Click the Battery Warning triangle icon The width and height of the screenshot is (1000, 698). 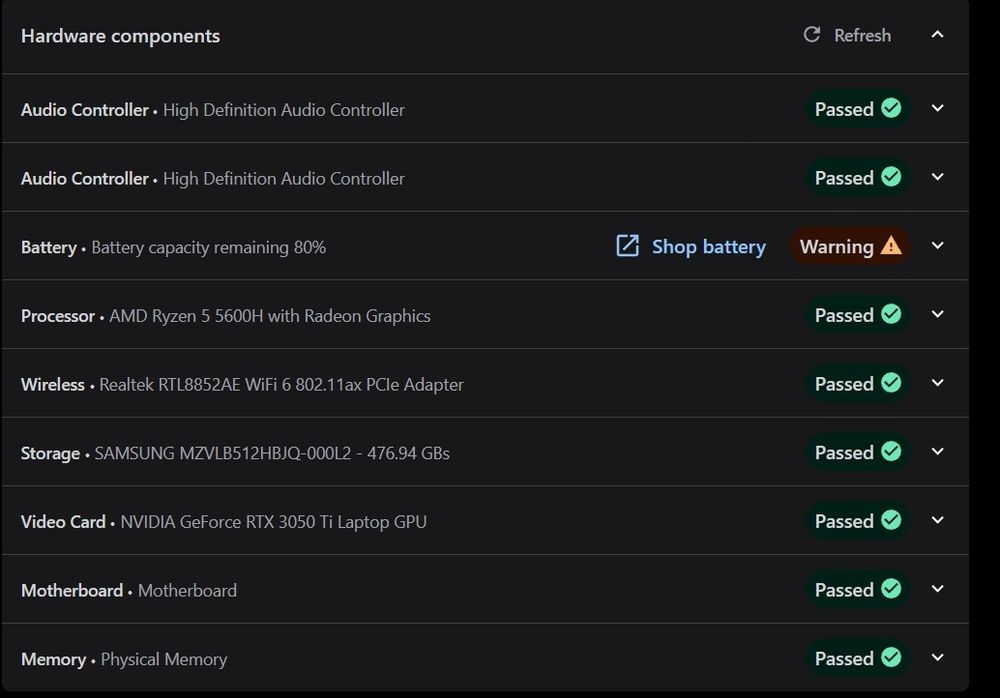pos(891,246)
